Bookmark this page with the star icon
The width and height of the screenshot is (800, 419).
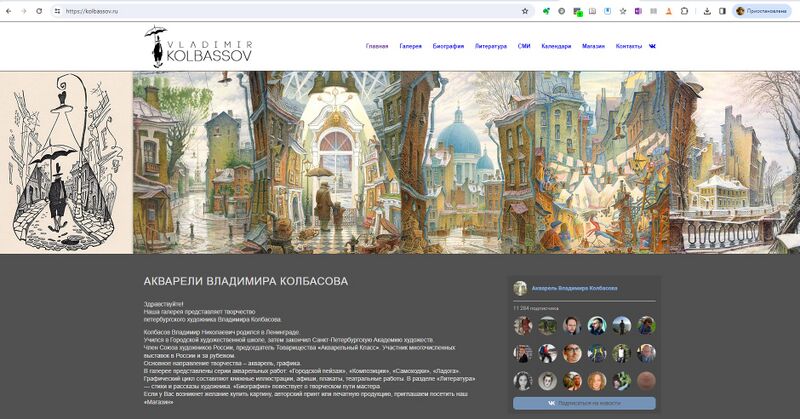coord(524,11)
